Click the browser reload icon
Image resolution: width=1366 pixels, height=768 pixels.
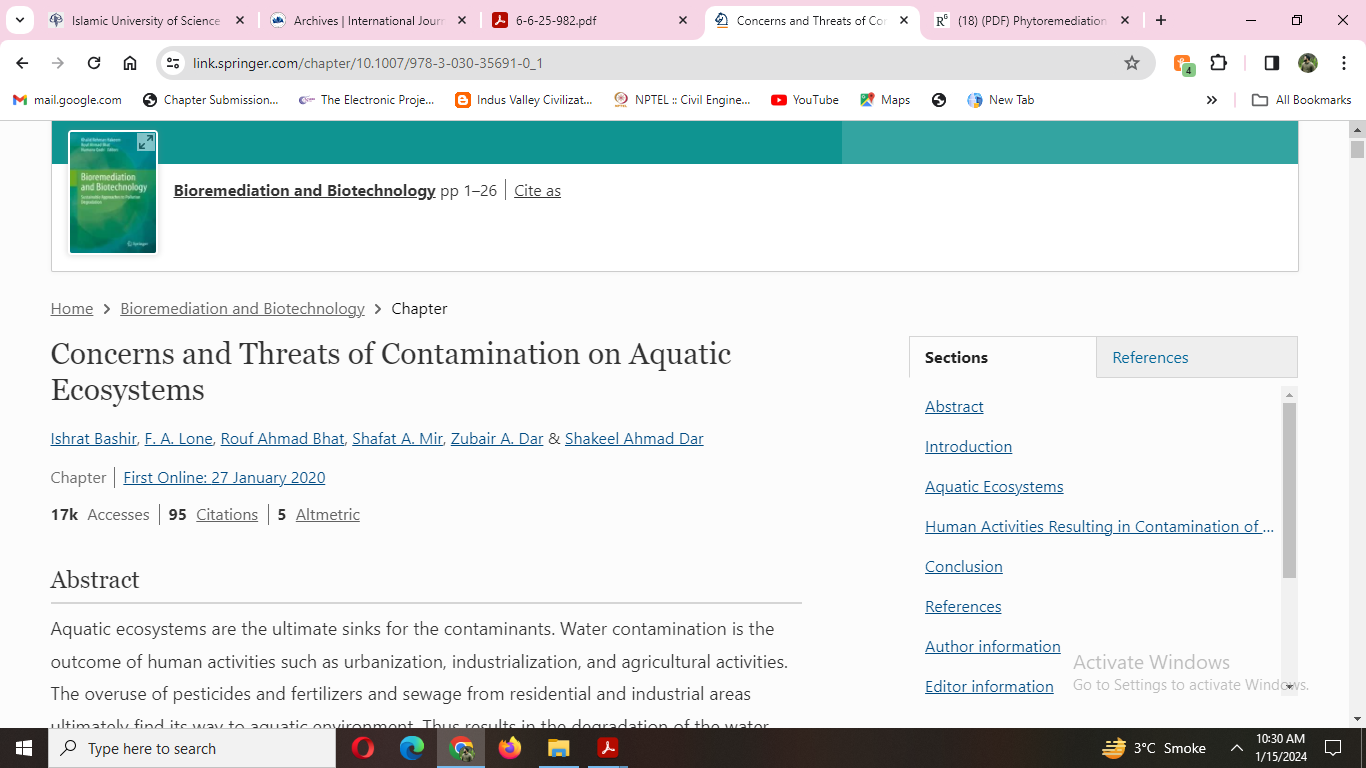94,63
